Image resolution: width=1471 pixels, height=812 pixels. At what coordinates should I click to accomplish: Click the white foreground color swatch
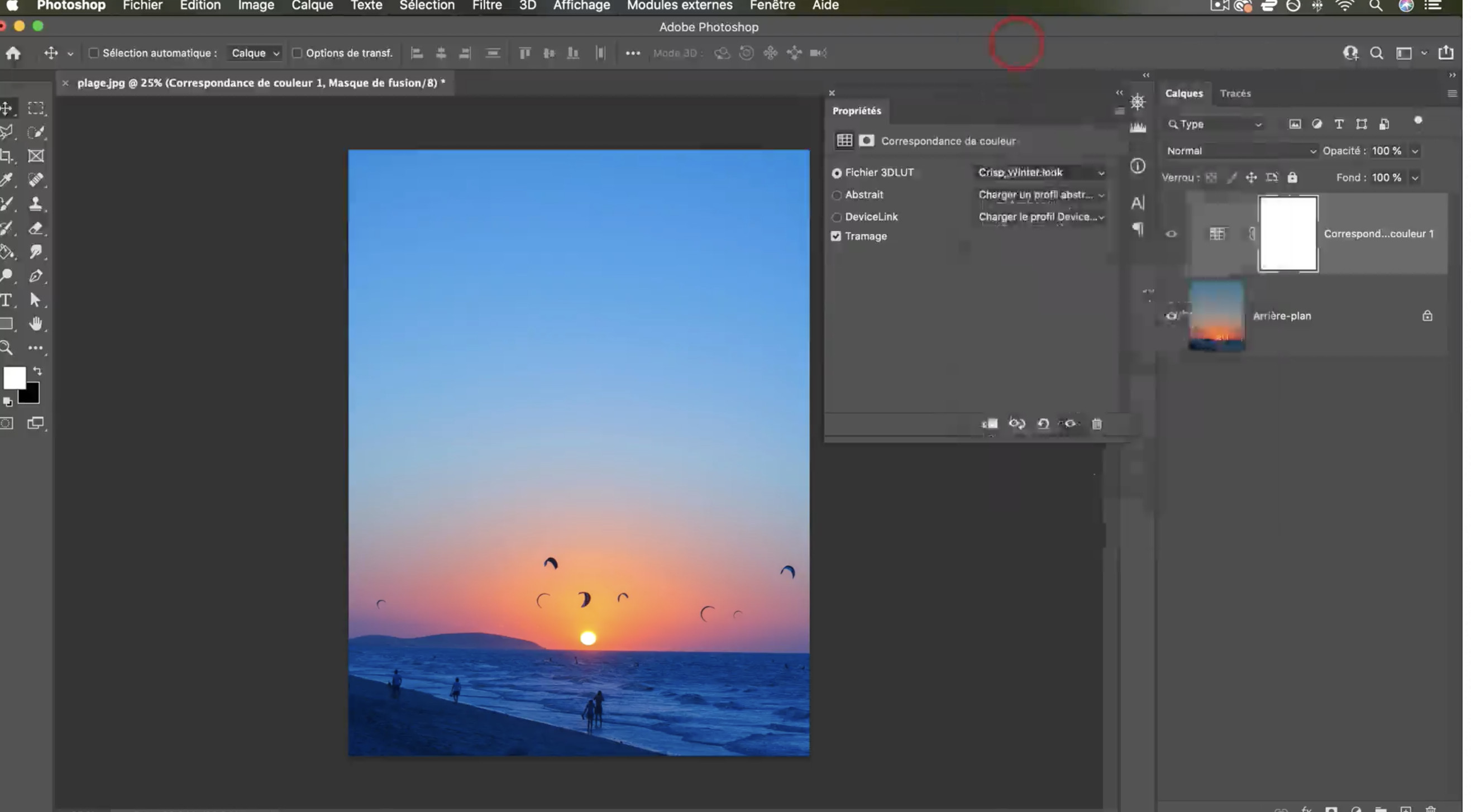click(14, 378)
